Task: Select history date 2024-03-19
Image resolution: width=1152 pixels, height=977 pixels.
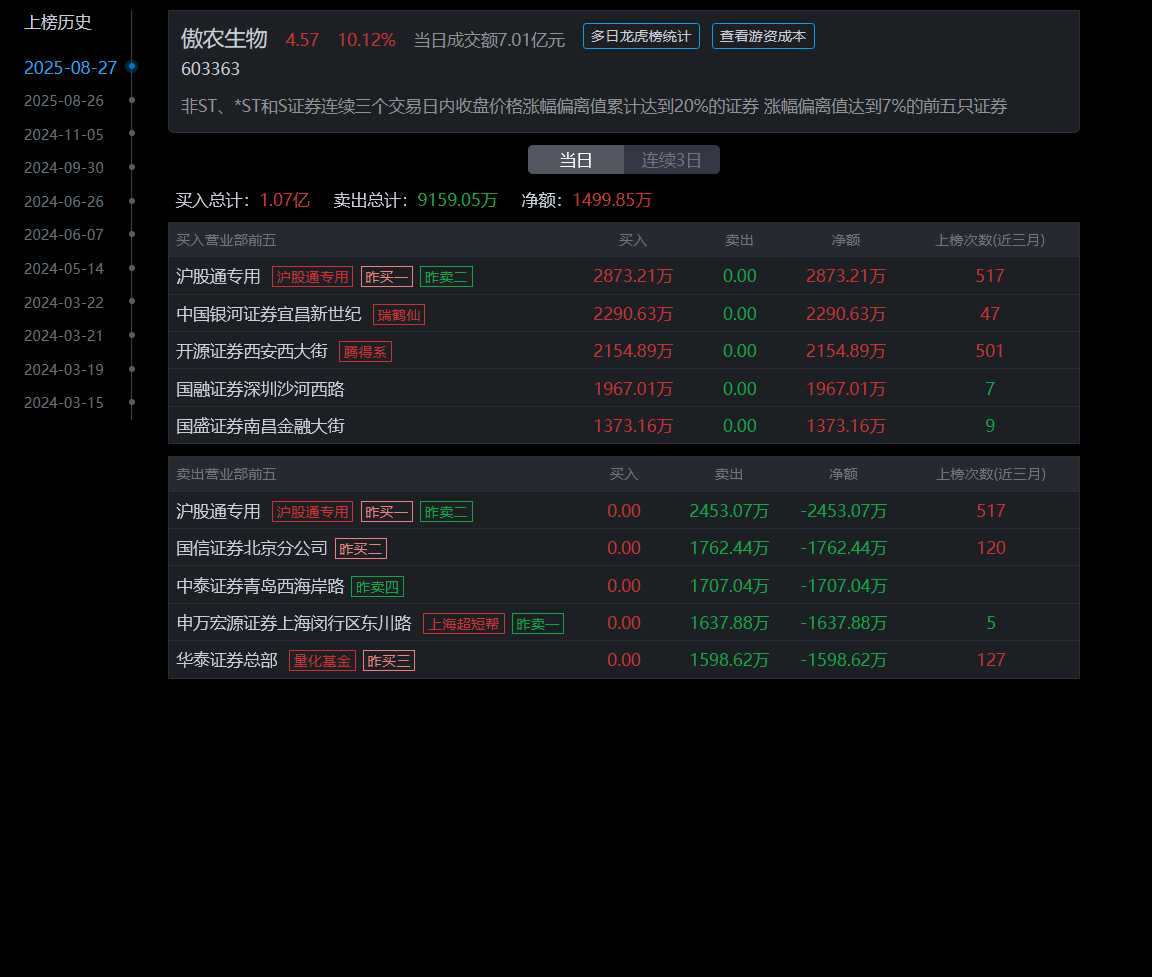Action: pyautogui.click(x=64, y=369)
